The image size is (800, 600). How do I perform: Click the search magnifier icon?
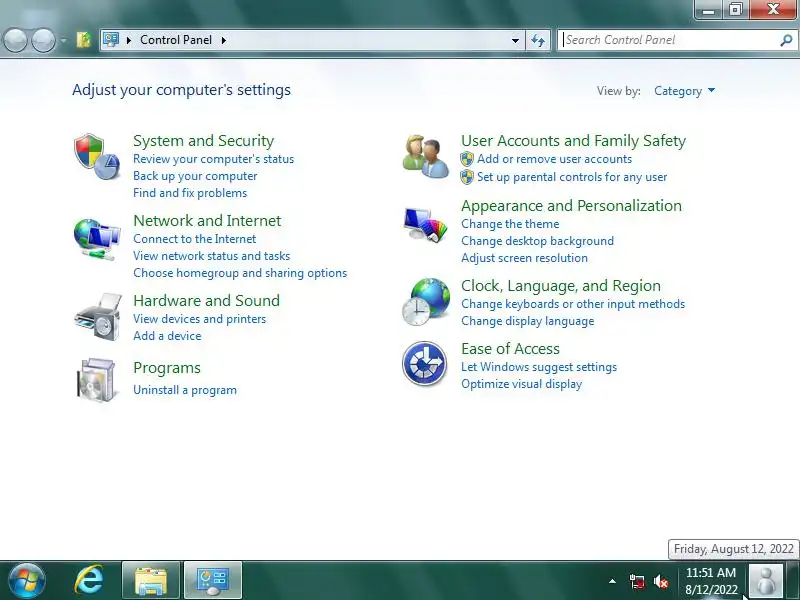click(786, 40)
